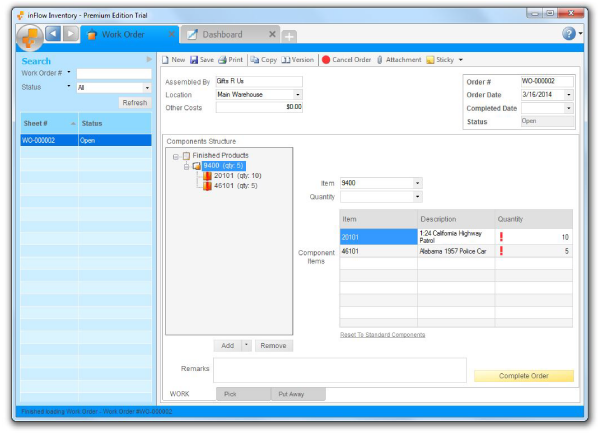Viewport: 600px width, 433px height.
Task: Select tree item 46101 (qty: 5)
Action: (236, 185)
